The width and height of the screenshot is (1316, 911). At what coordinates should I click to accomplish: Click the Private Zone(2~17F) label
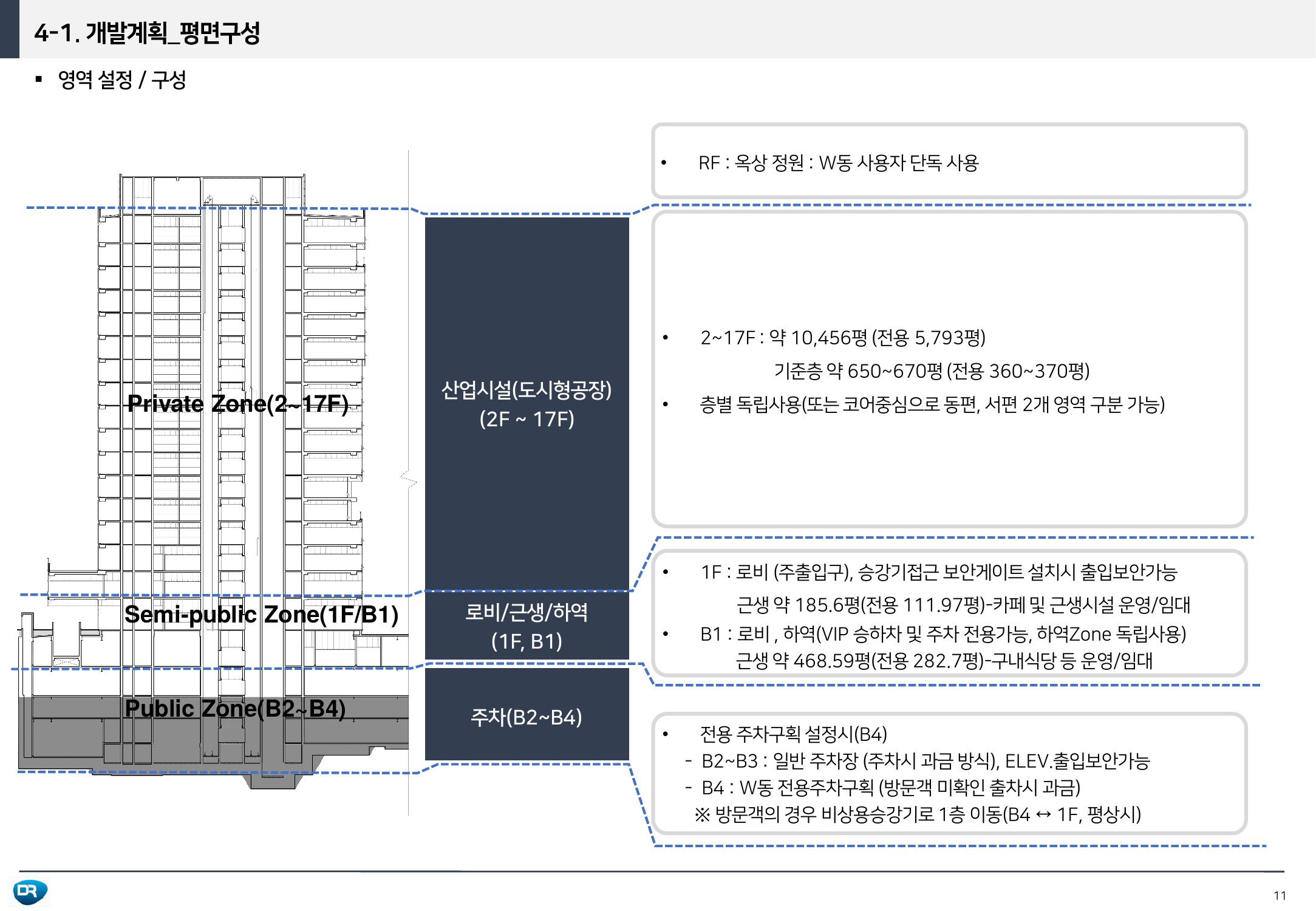pos(238,403)
